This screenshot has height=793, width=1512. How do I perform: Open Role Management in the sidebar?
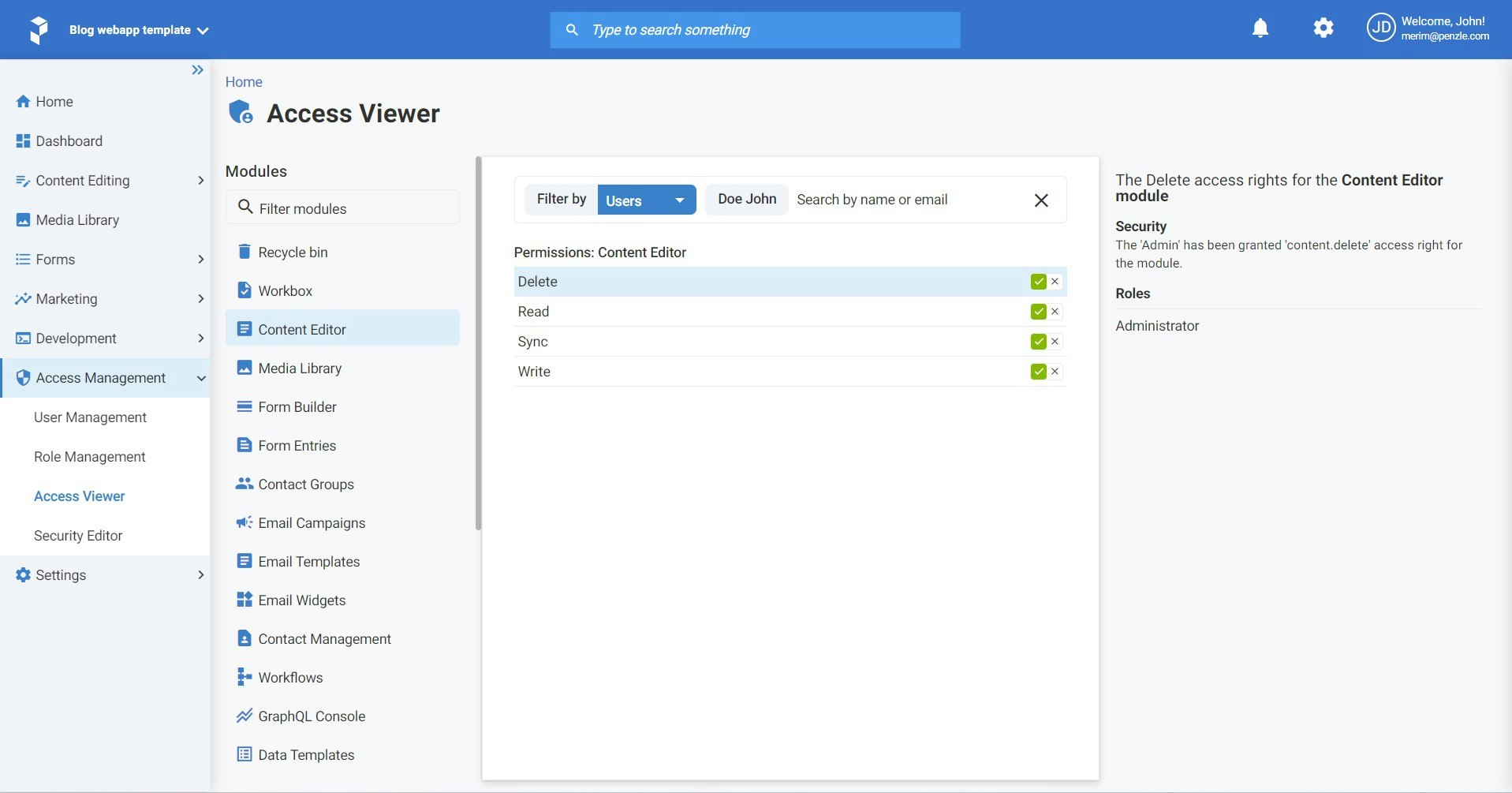[x=89, y=457]
